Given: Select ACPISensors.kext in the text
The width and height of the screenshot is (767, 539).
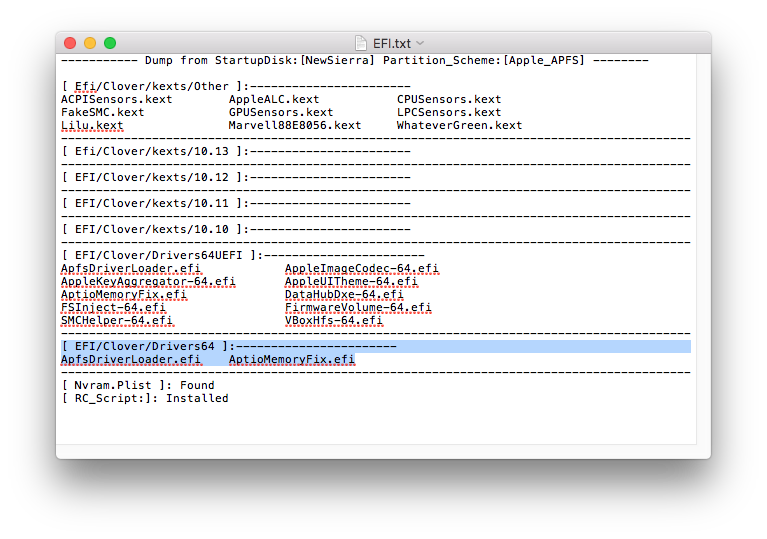Looking at the screenshot, I should (x=116, y=99).
